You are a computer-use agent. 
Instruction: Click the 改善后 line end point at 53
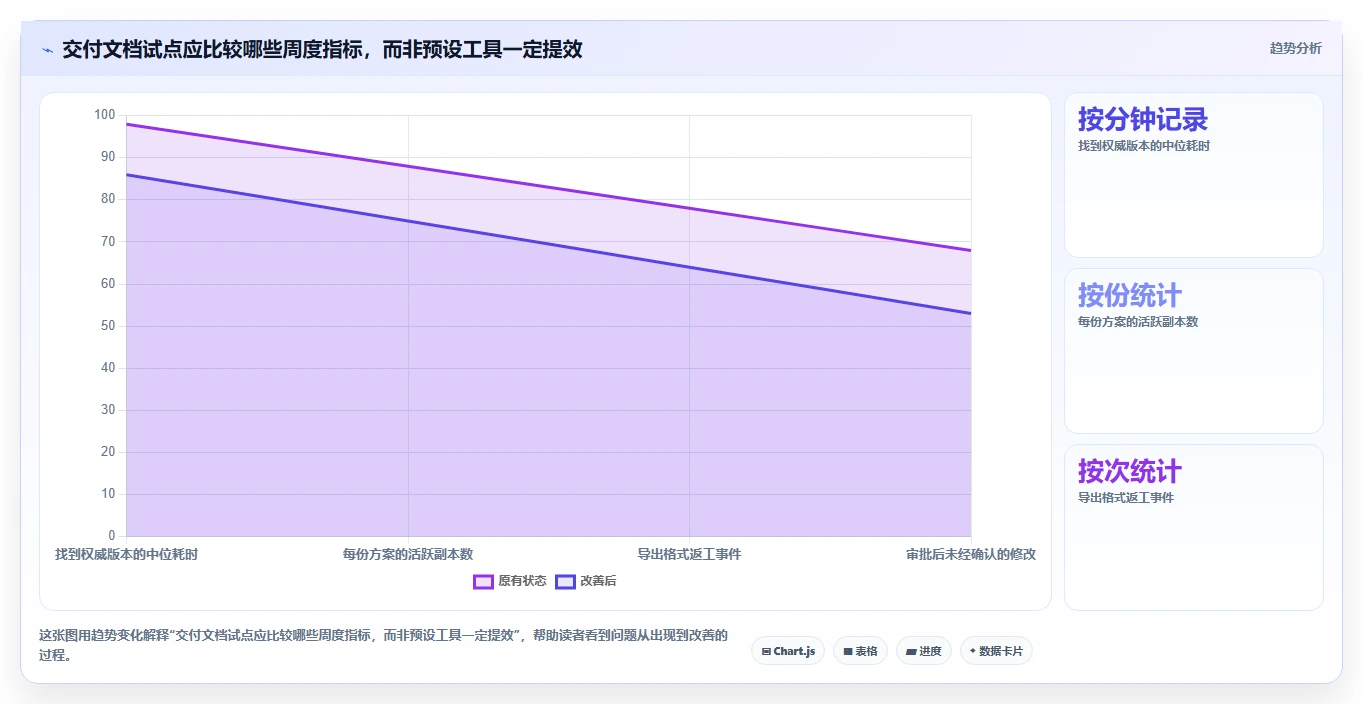tap(970, 313)
